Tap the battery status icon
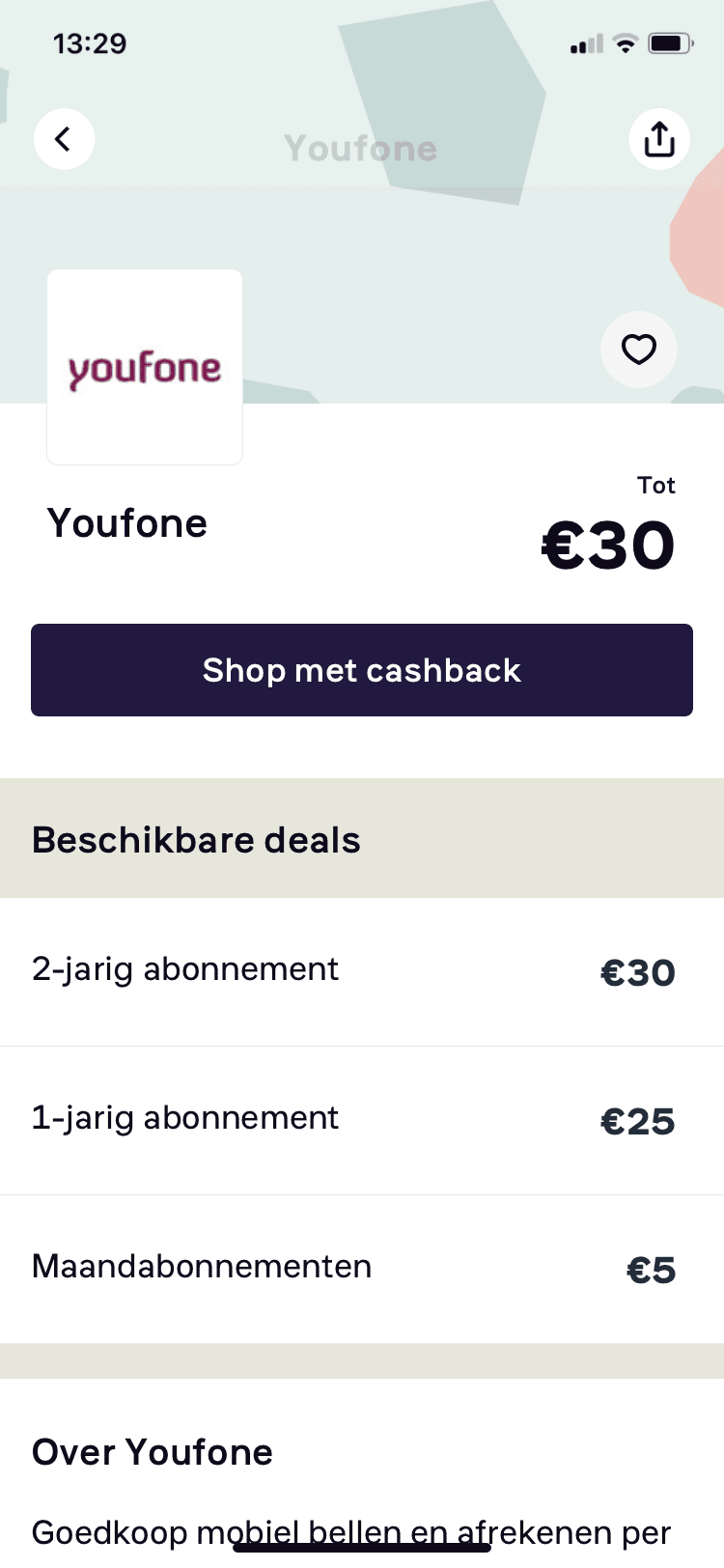724x1568 pixels. pos(668,42)
